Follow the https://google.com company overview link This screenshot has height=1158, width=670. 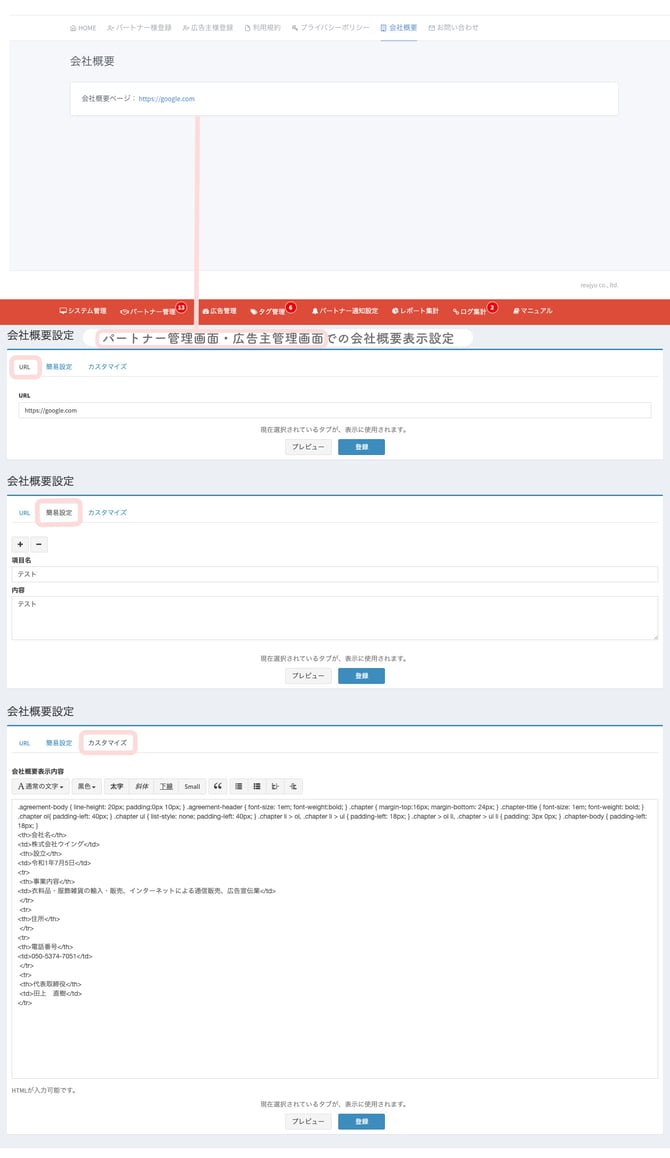tap(166, 98)
